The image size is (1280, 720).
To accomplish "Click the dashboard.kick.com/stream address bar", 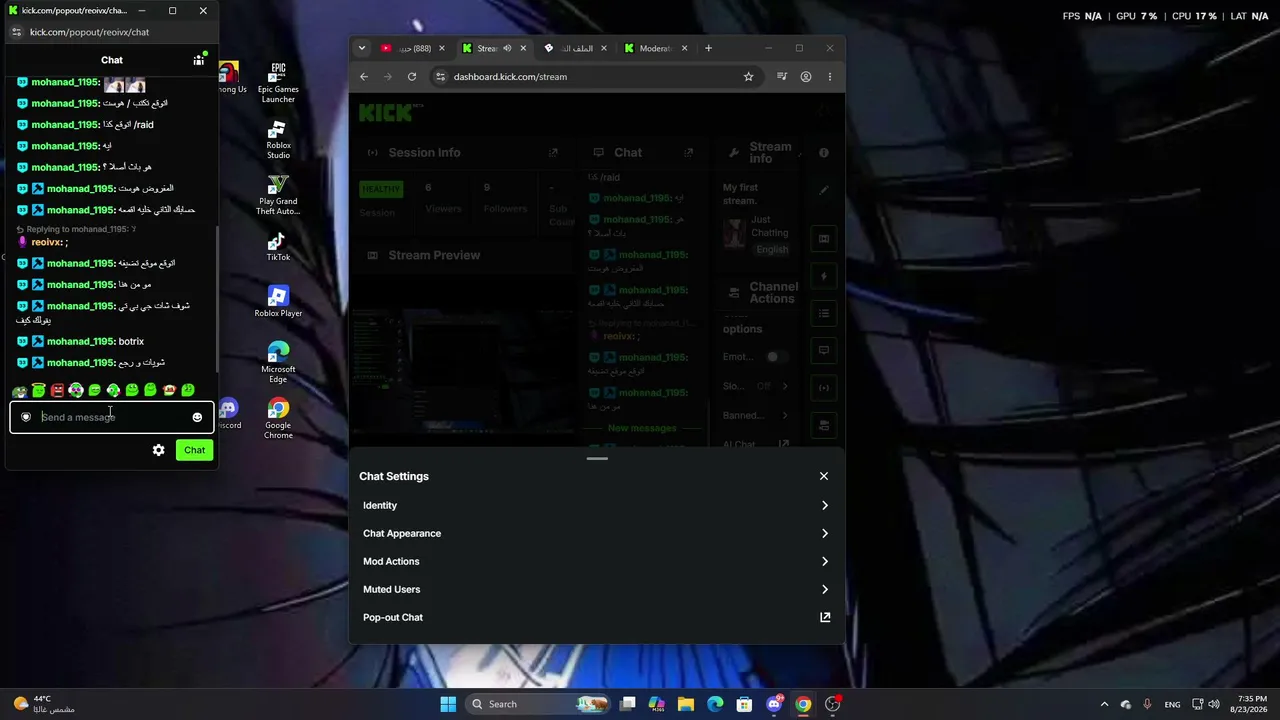I will click(x=595, y=77).
